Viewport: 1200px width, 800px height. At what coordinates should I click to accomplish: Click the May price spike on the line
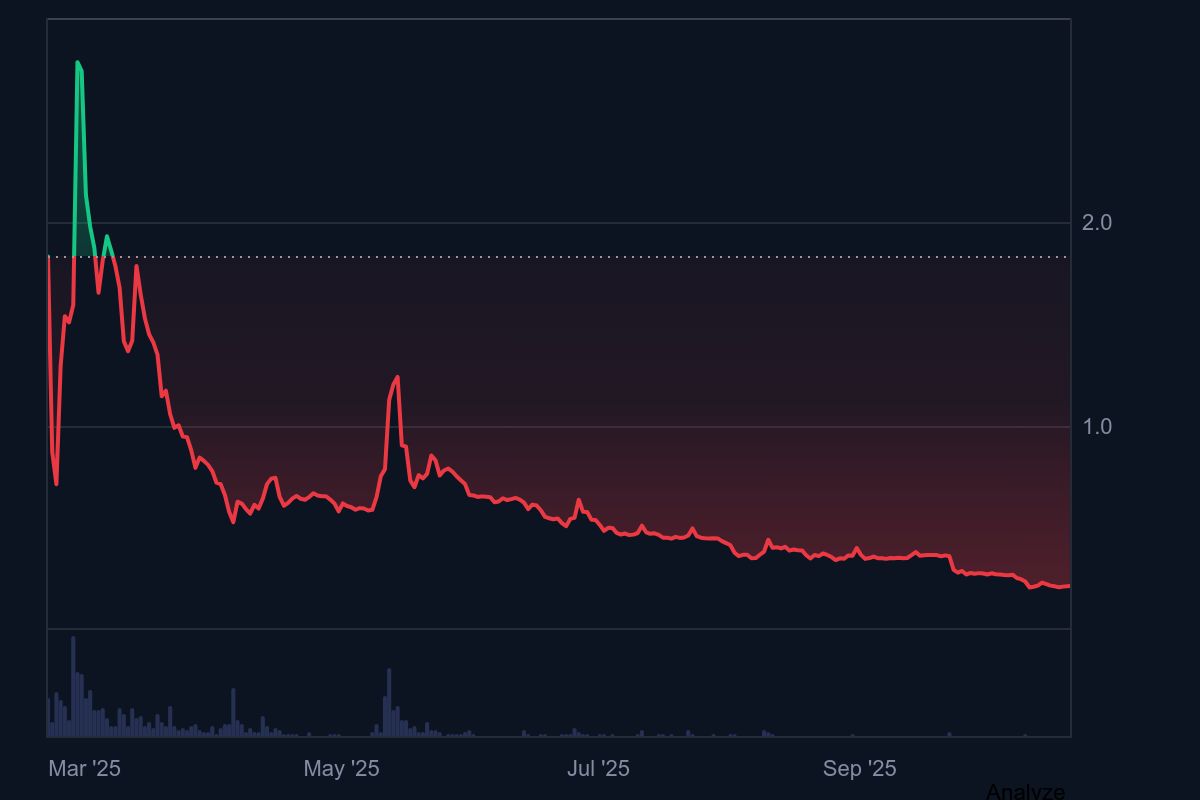[x=397, y=378]
